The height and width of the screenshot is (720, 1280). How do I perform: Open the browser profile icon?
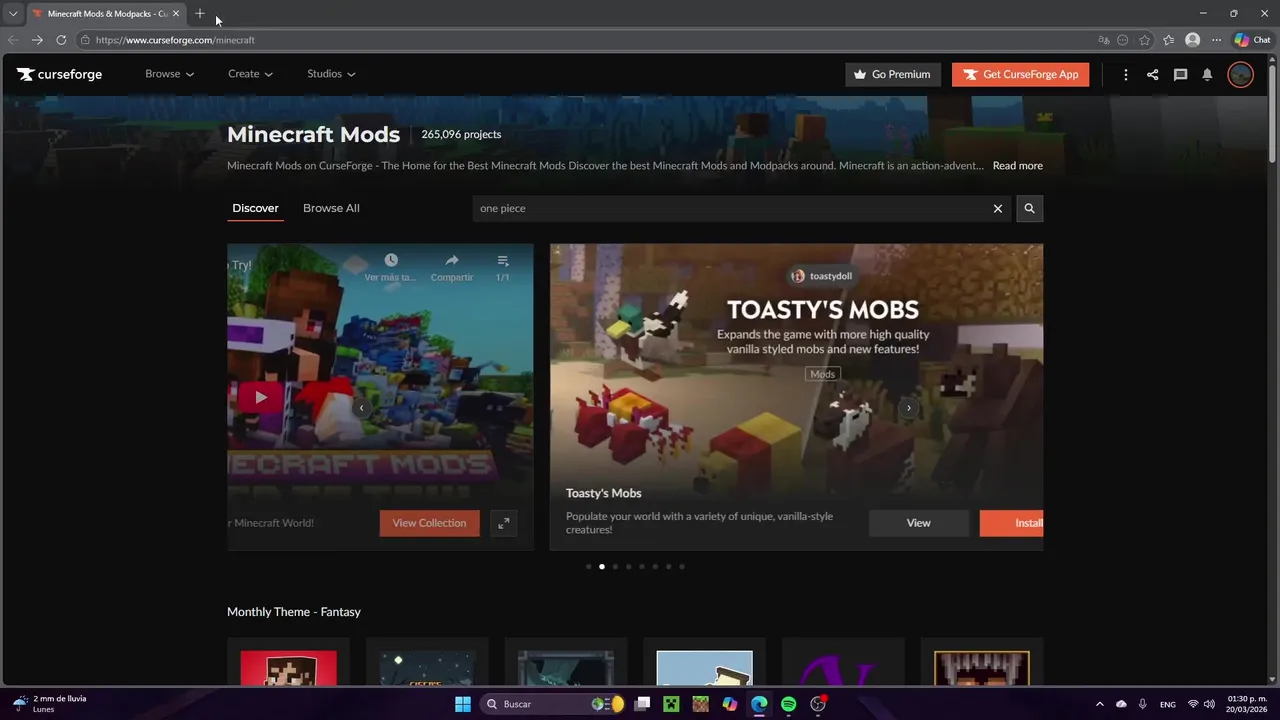coord(1192,40)
